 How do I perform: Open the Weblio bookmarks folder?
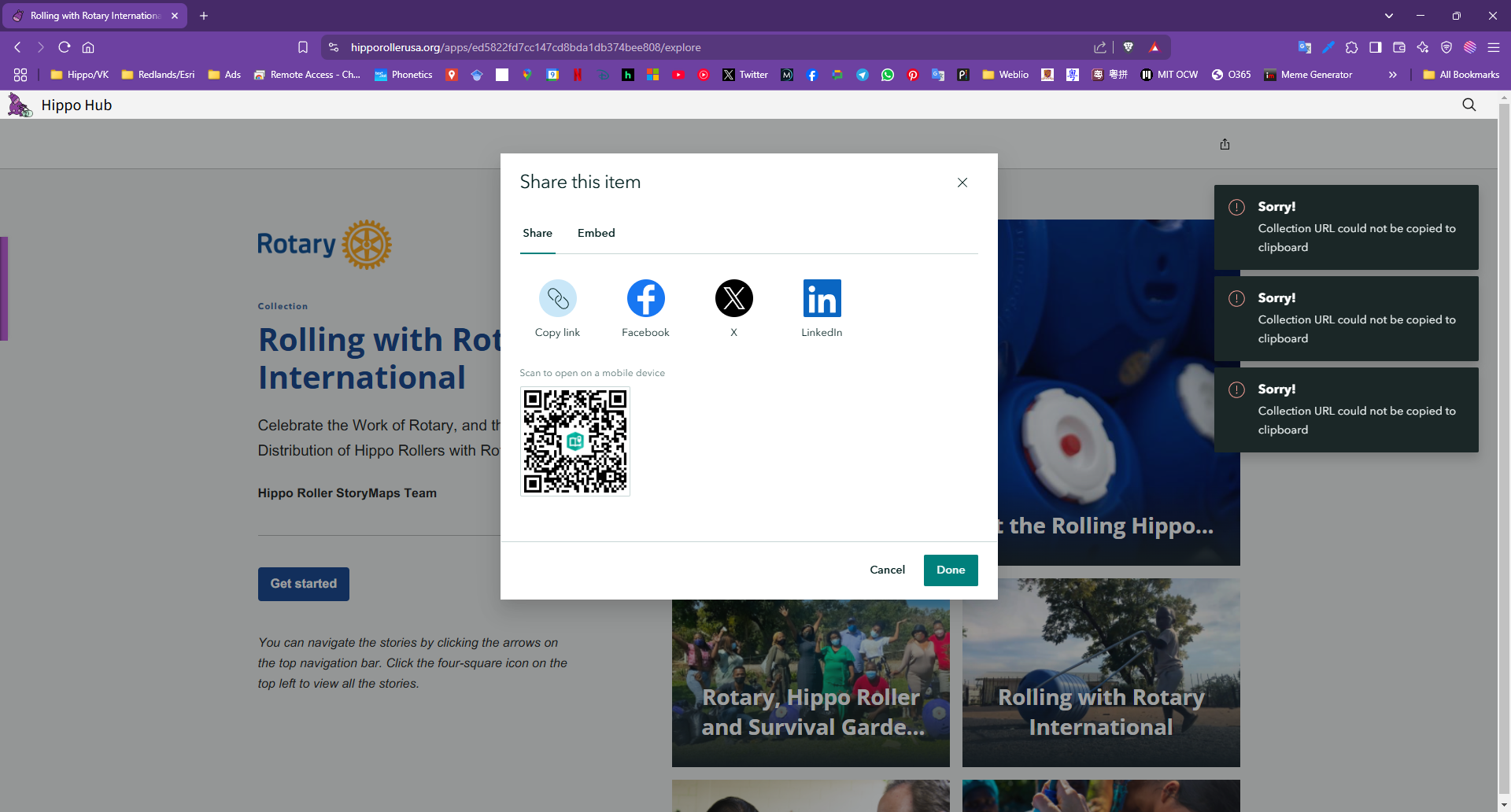pyautogui.click(x=1006, y=75)
